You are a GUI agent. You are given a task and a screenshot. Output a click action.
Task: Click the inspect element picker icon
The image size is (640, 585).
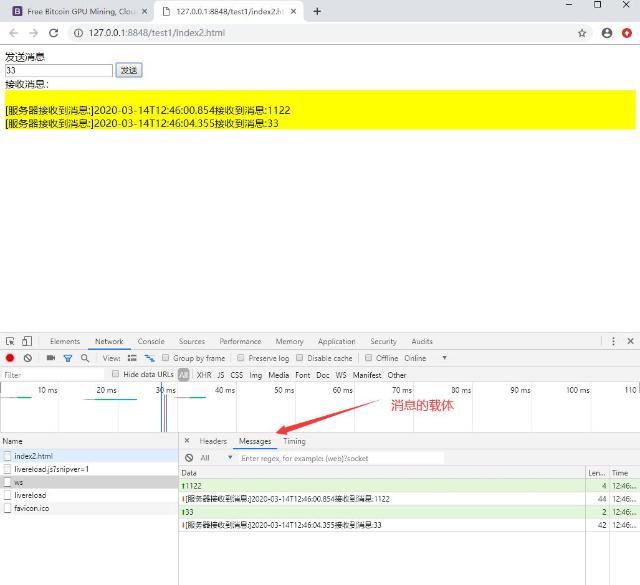(10, 341)
